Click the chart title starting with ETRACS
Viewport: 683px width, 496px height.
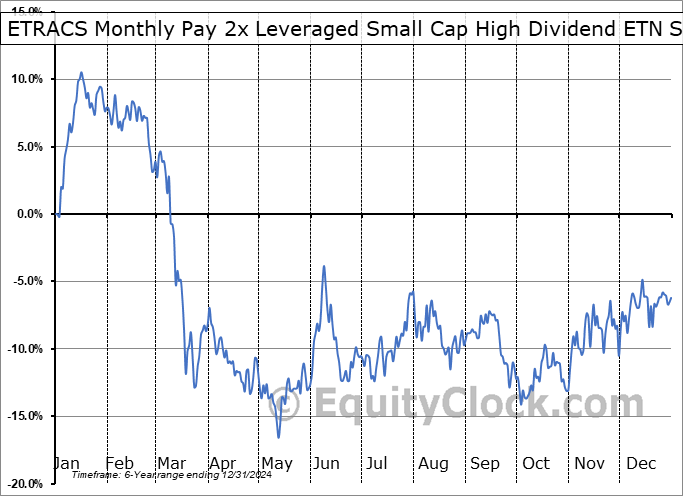(341, 29)
